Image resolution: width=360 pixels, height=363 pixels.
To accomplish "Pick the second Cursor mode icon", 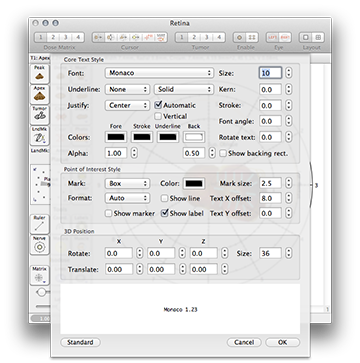I will pyautogui.click(x=111, y=37).
